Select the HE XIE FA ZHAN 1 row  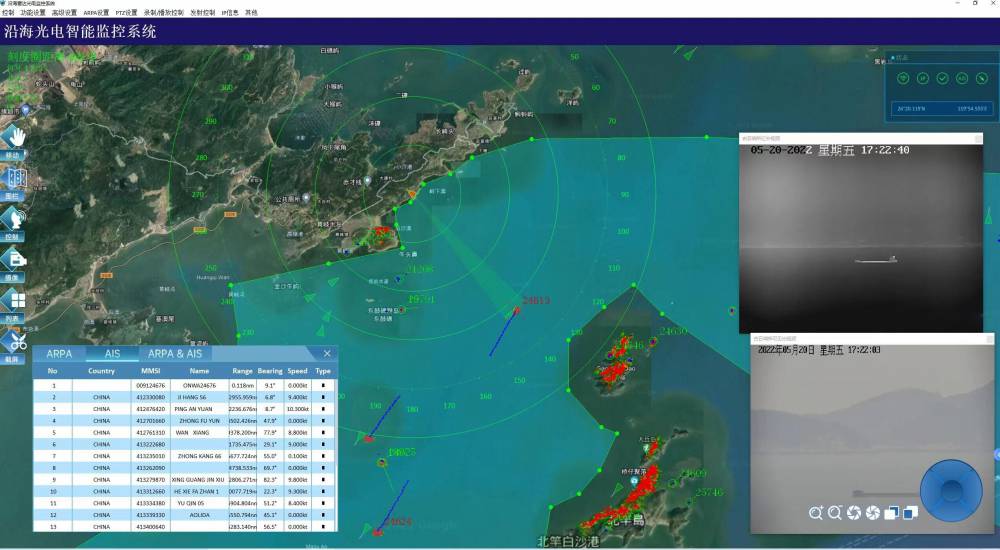tap(185, 491)
